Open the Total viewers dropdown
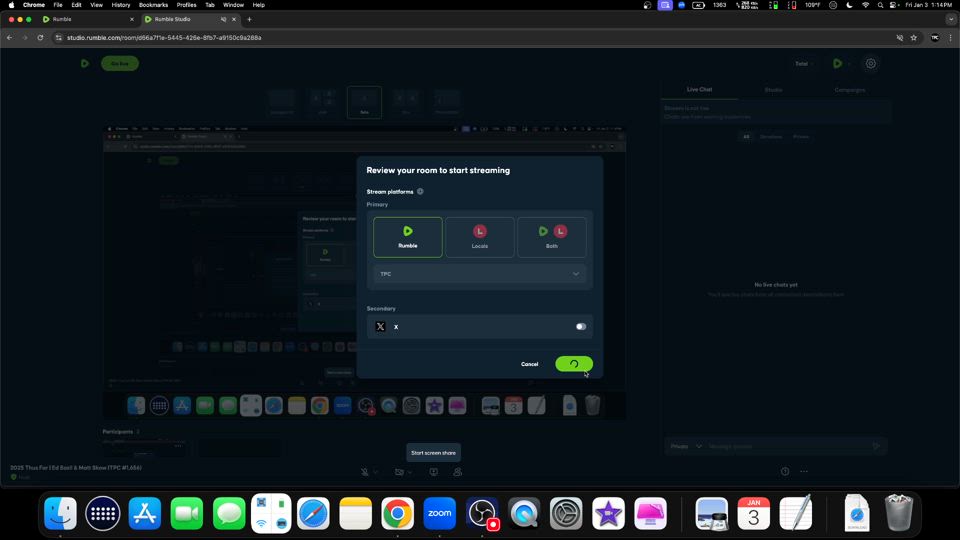 (804, 64)
